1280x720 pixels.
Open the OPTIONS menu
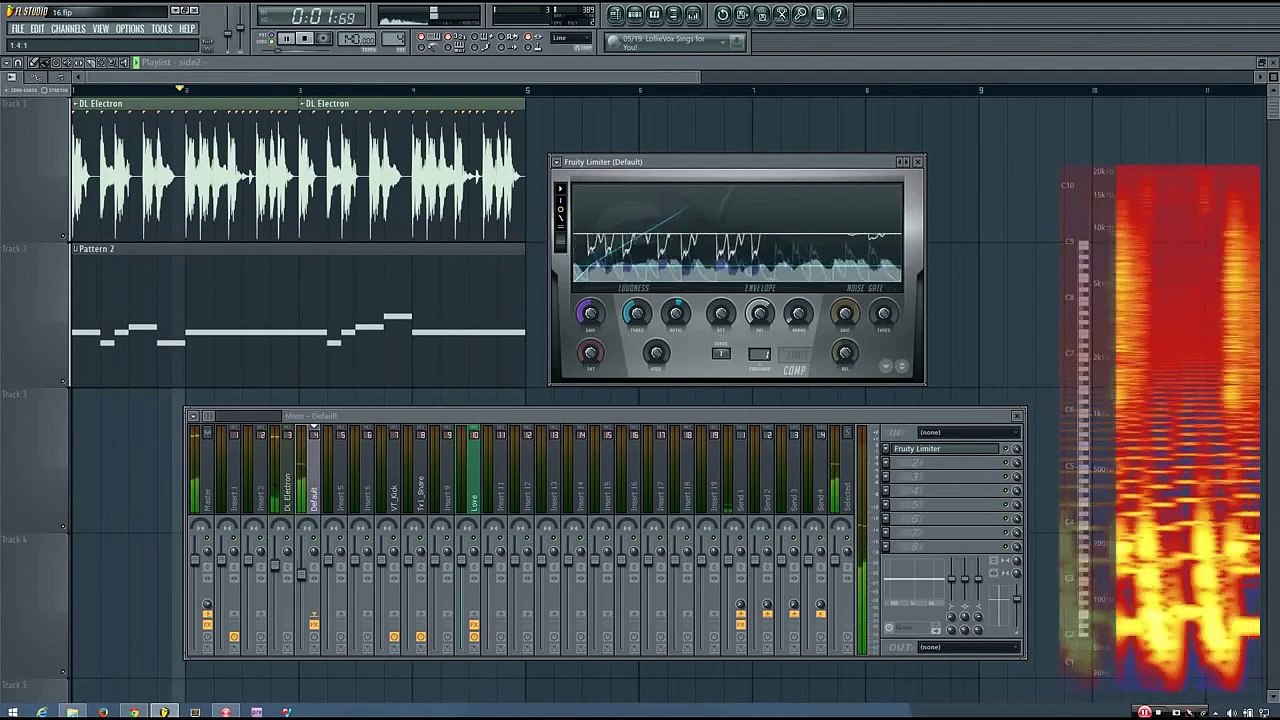click(130, 29)
